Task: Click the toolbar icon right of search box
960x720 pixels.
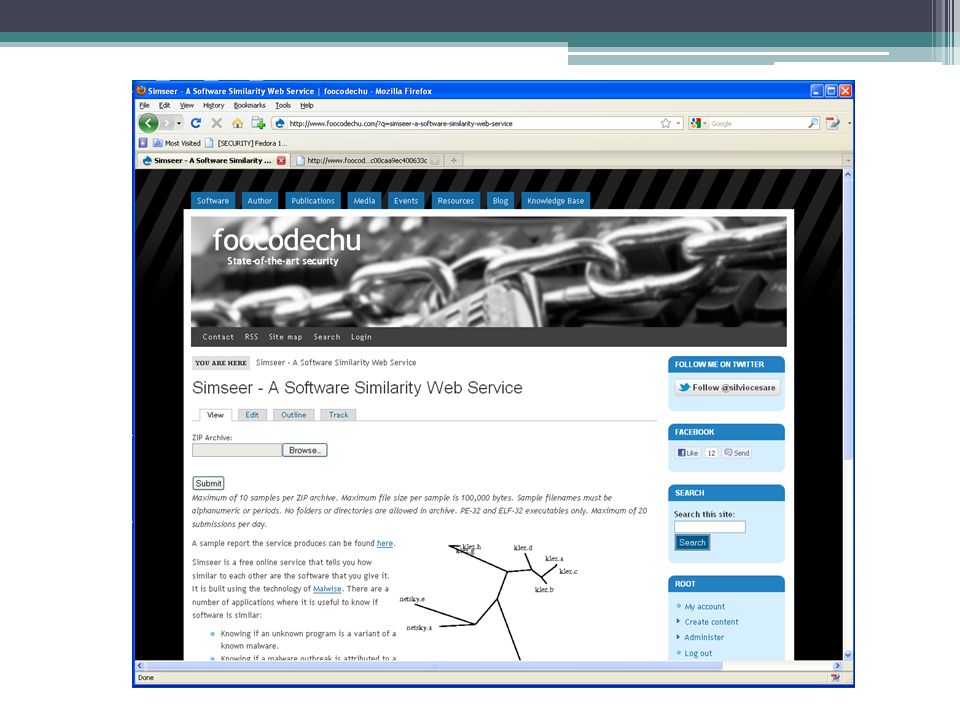Action: (832, 123)
